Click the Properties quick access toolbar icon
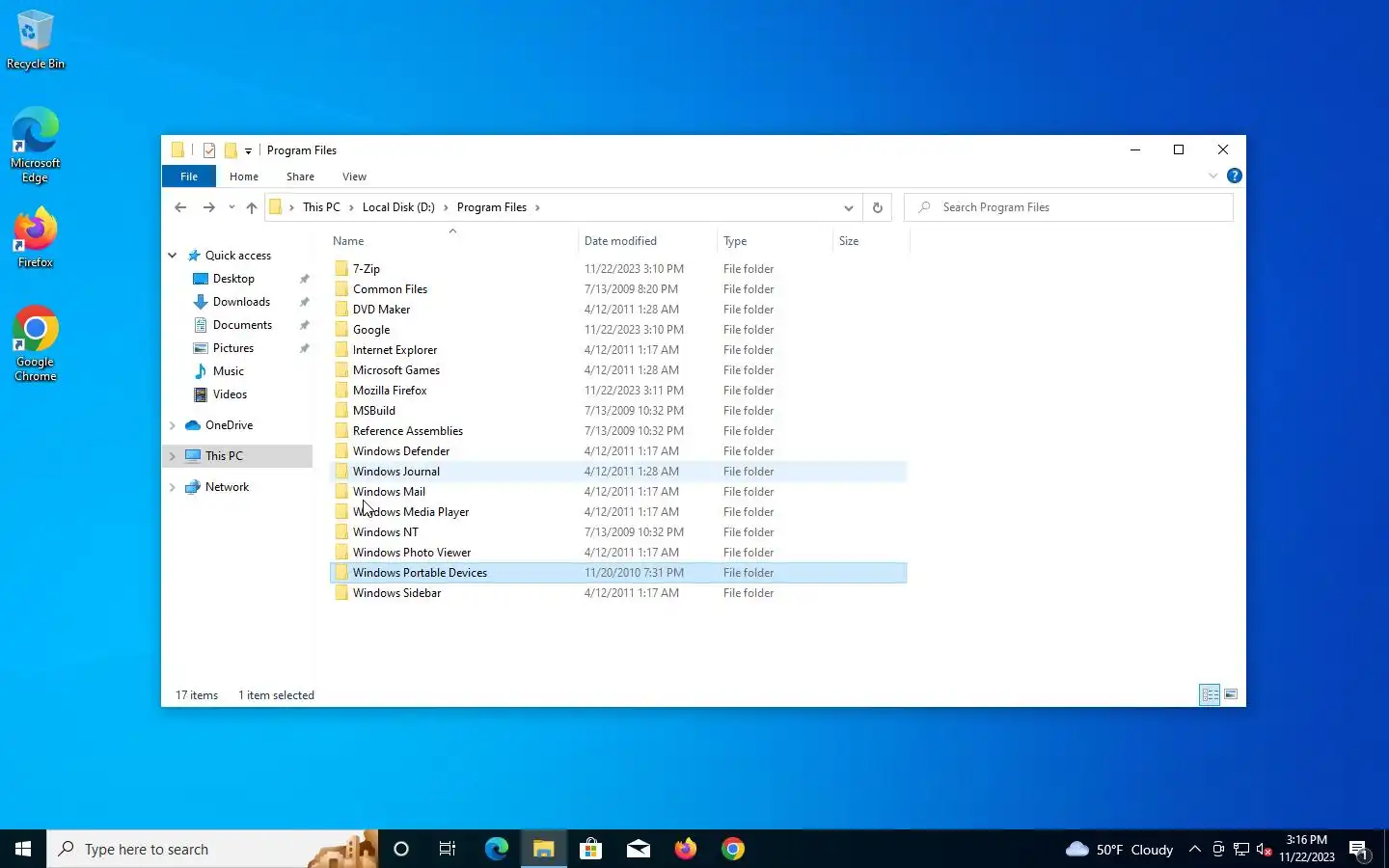 click(x=209, y=150)
